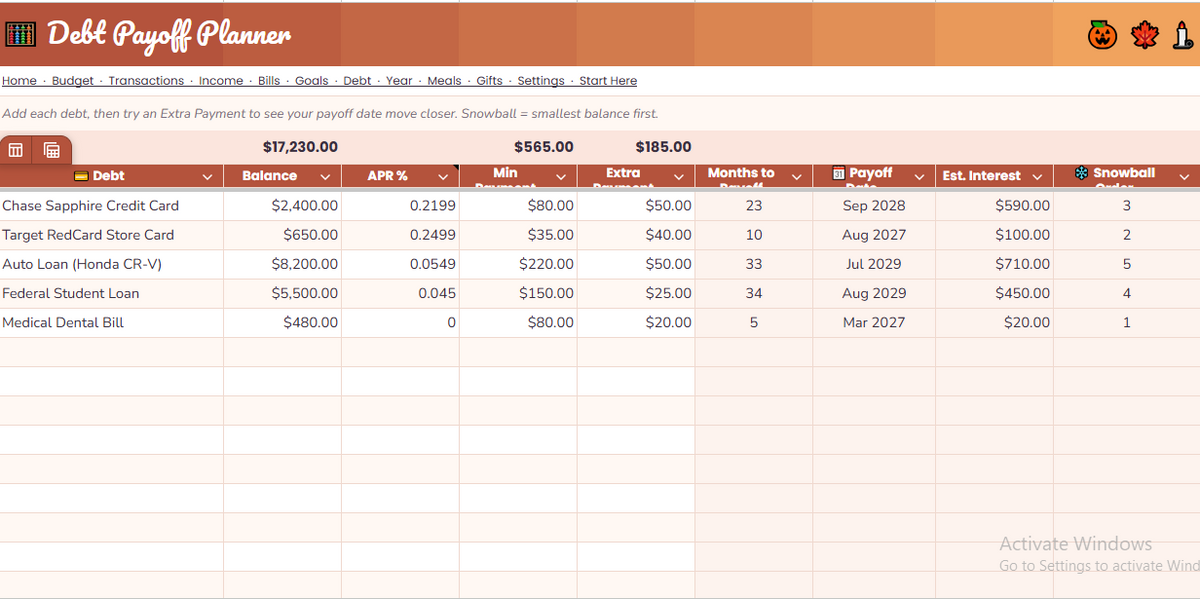Open the Settings navigation link
The height and width of the screenshot is (599, 1200).
point(541,81)
